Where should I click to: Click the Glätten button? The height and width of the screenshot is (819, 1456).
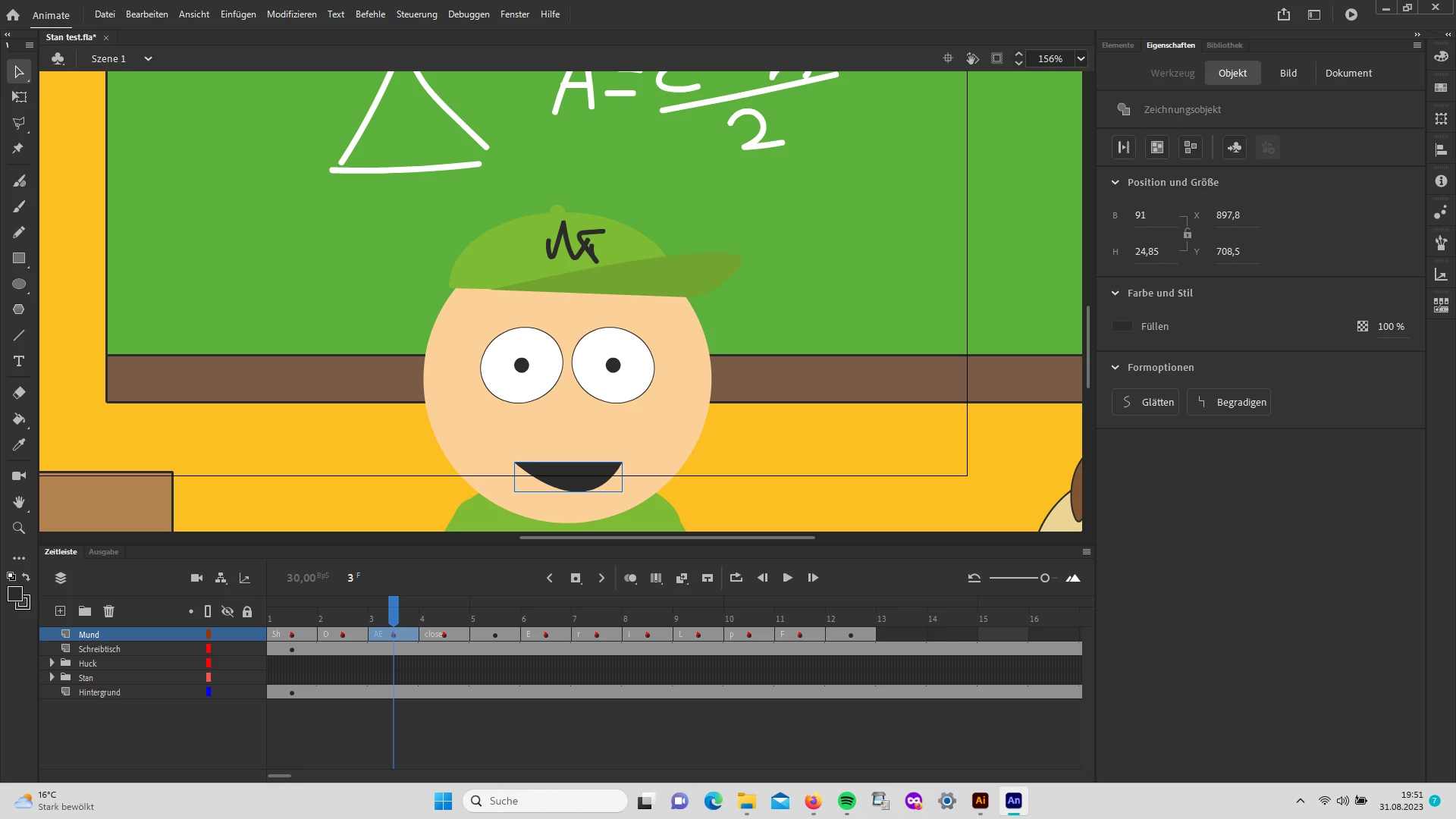click(1146, 402)
